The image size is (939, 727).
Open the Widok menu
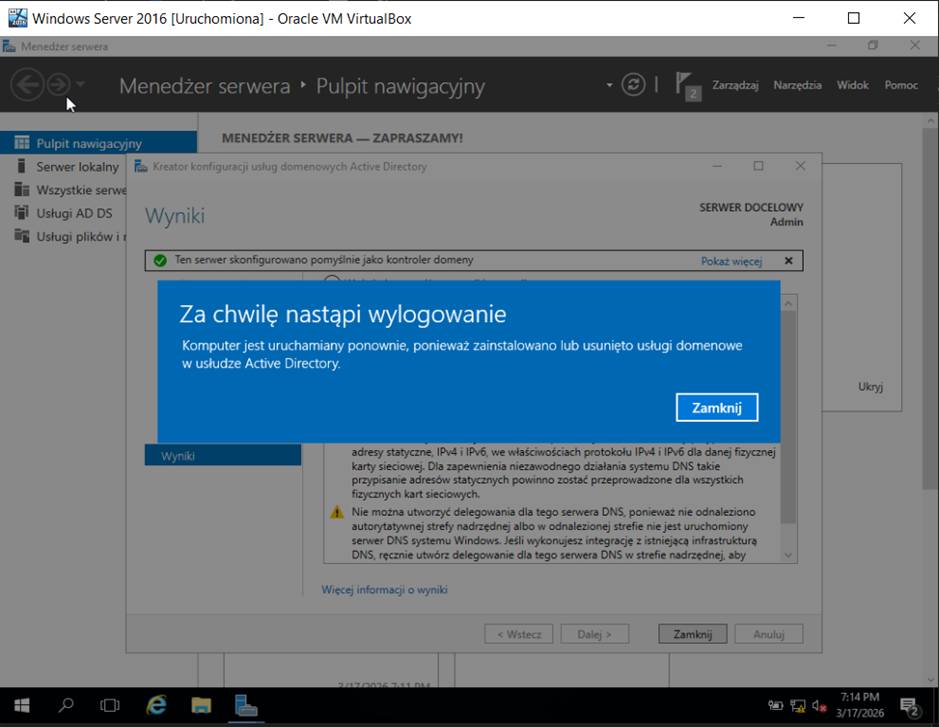[x=852, y=85]
